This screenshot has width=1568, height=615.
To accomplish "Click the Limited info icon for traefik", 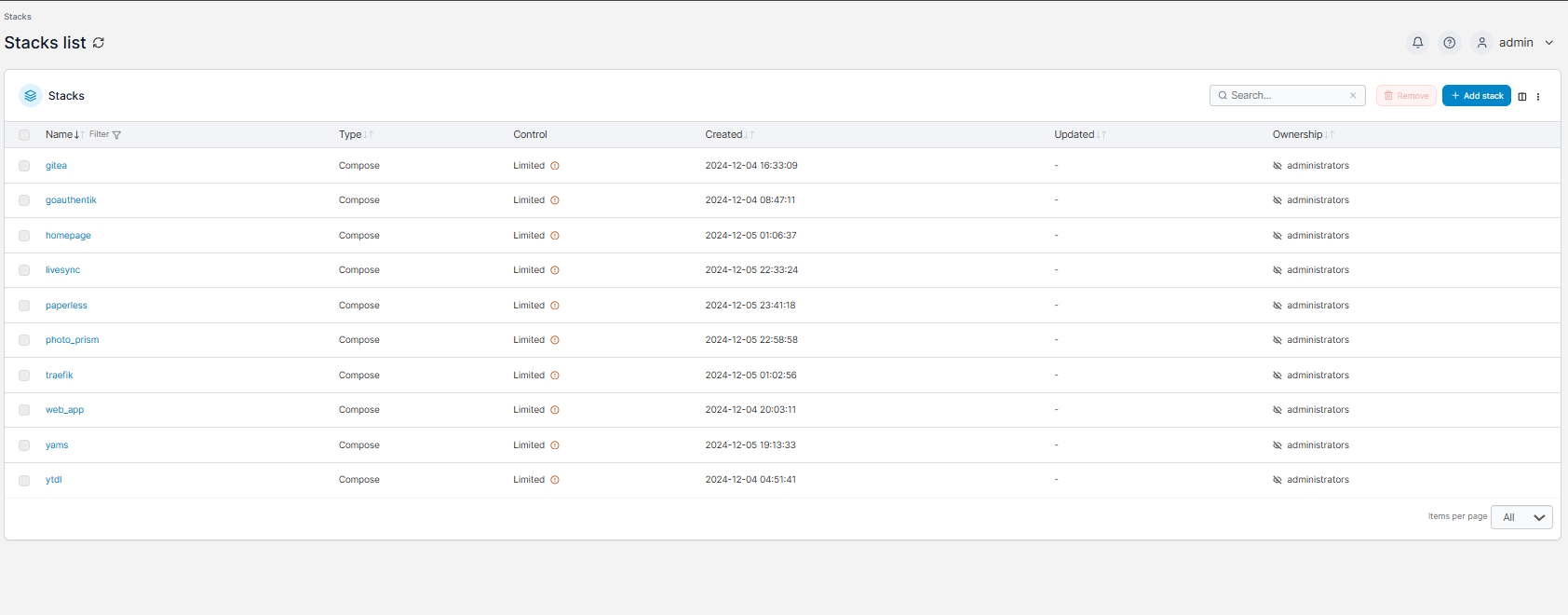I will (555, 376).
